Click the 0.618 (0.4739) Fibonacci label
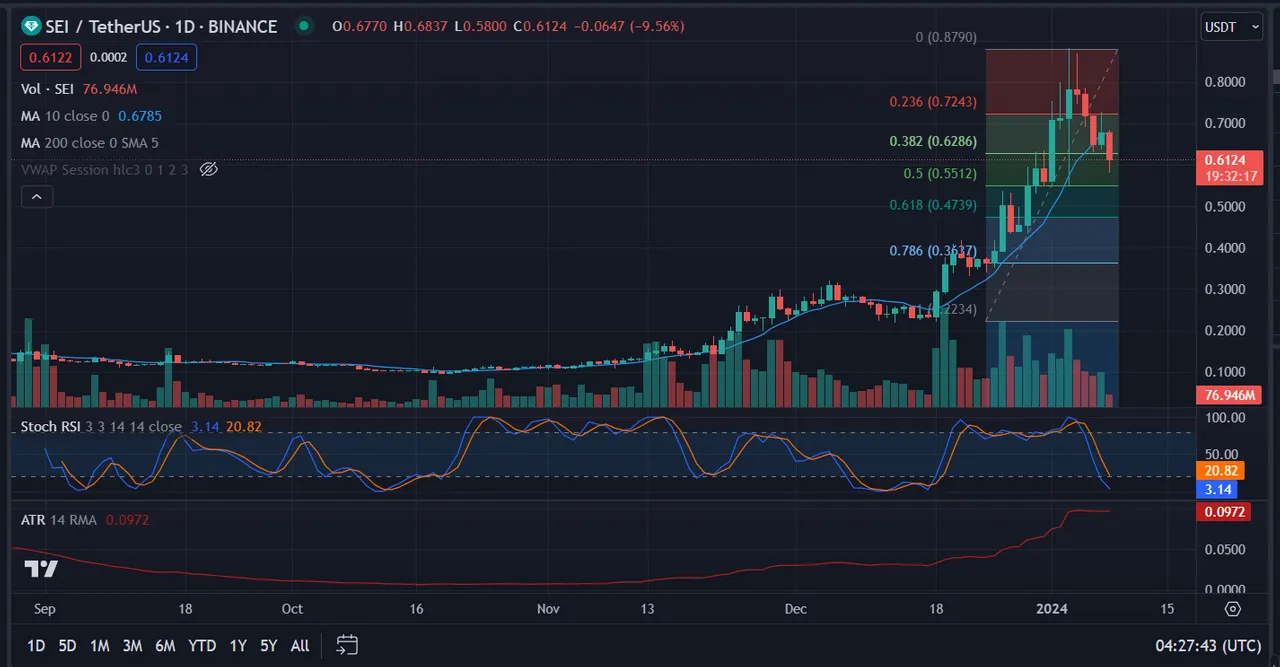This screenshot has height=667, width=1280. (x=933, y=205)
